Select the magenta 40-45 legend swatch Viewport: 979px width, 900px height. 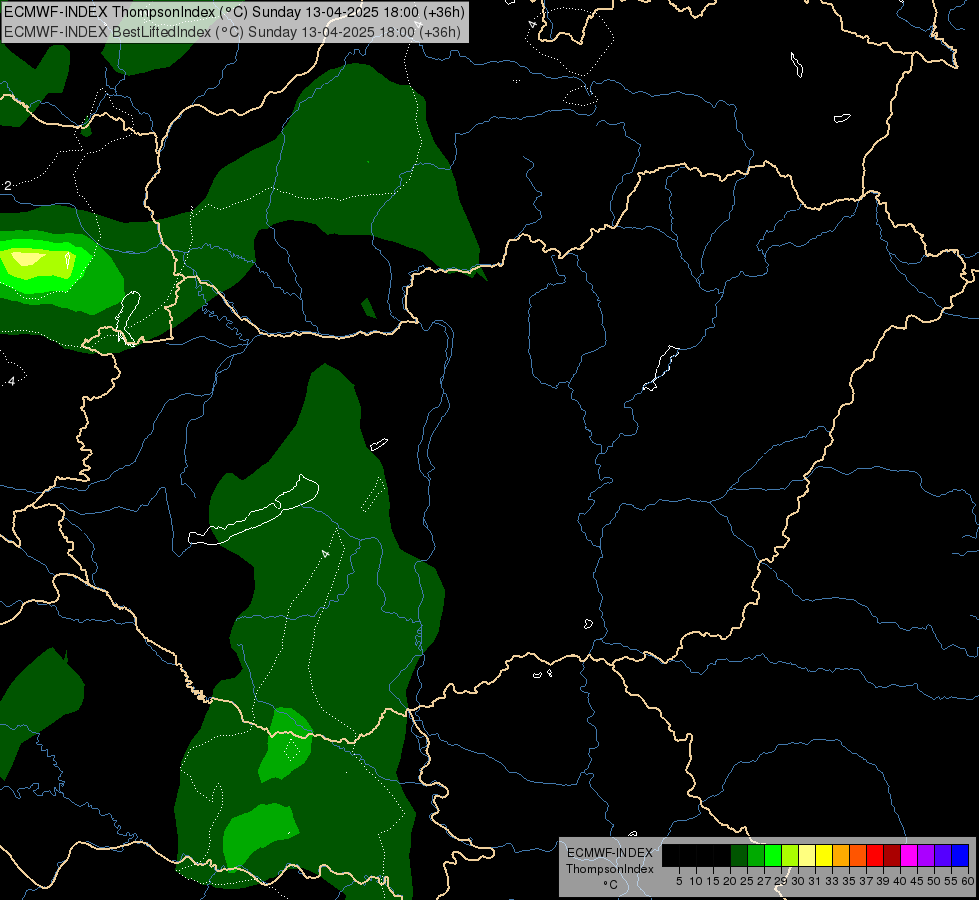pyautogui.click(x=909, y=855)
